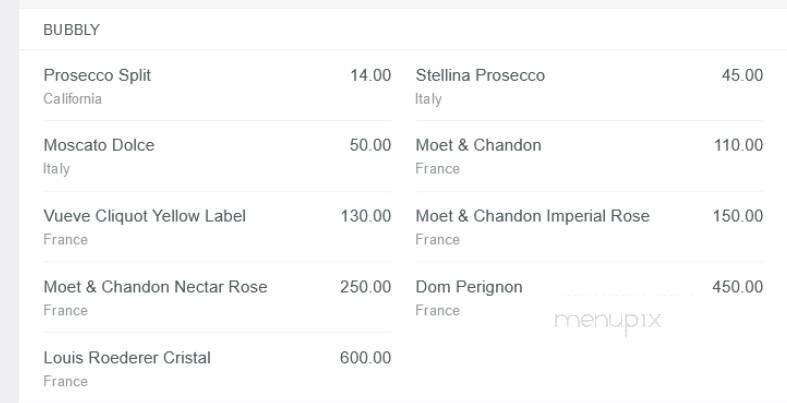Click the 14.00 price for Prosecco Split

click(x=370, y=76)
